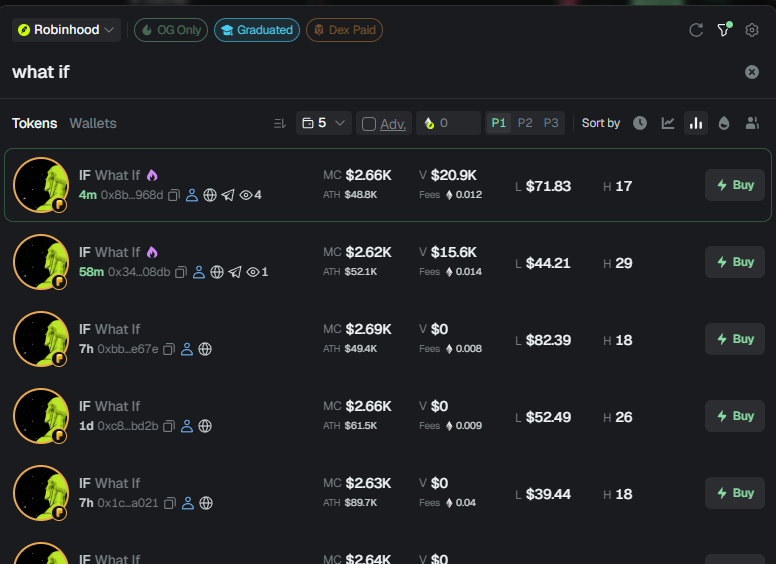Click market cap value $2.69K
This screenshot has width=776, height=564.
[369, 329]
